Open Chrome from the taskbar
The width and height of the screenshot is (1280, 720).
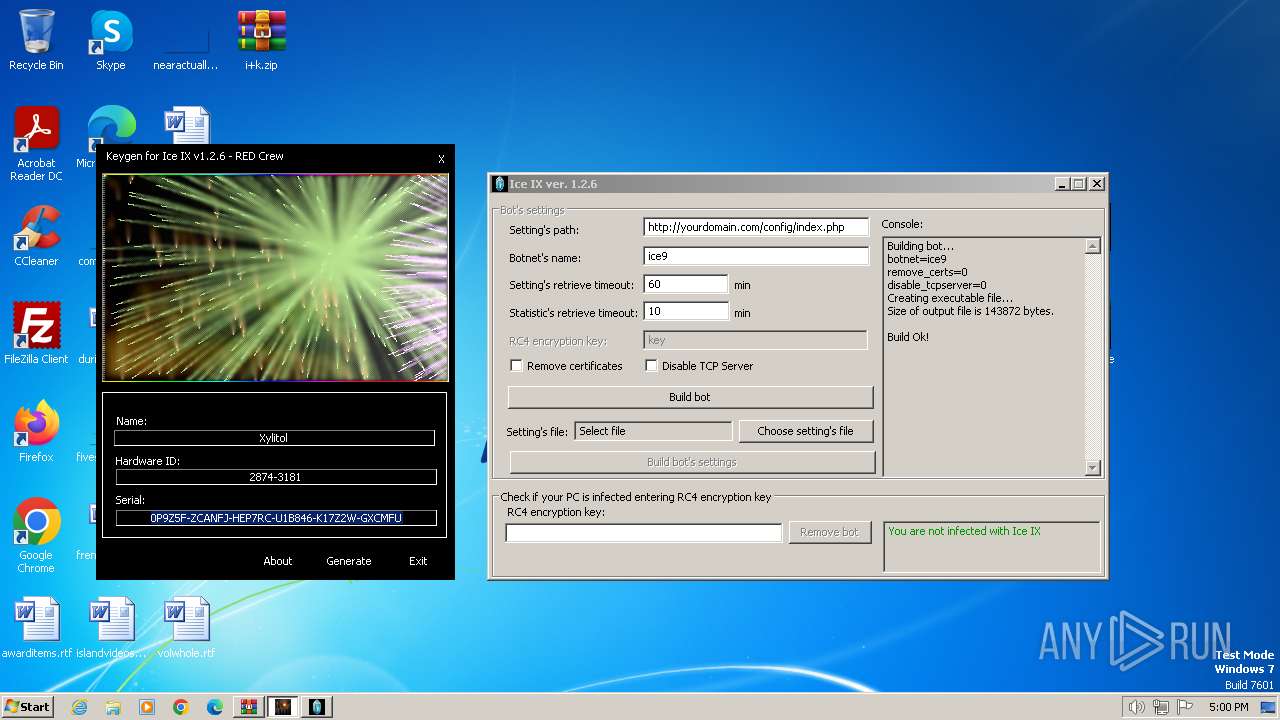[x=181, y=707]
